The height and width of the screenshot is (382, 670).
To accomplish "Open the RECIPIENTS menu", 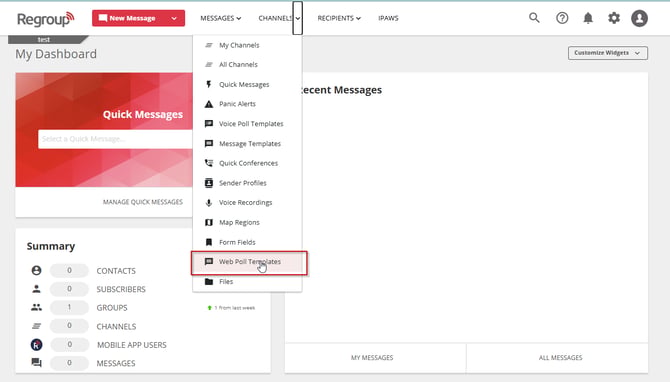I will click(339, 18).
